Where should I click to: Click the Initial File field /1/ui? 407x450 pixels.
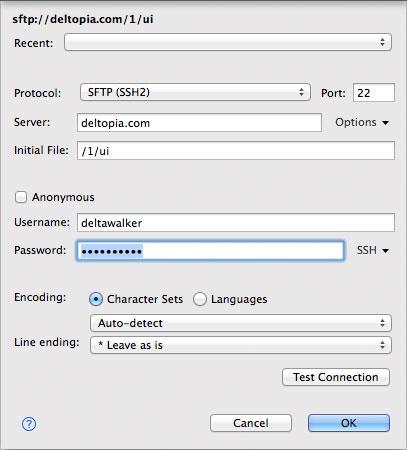pyautogui.click(x=236, y=151)
